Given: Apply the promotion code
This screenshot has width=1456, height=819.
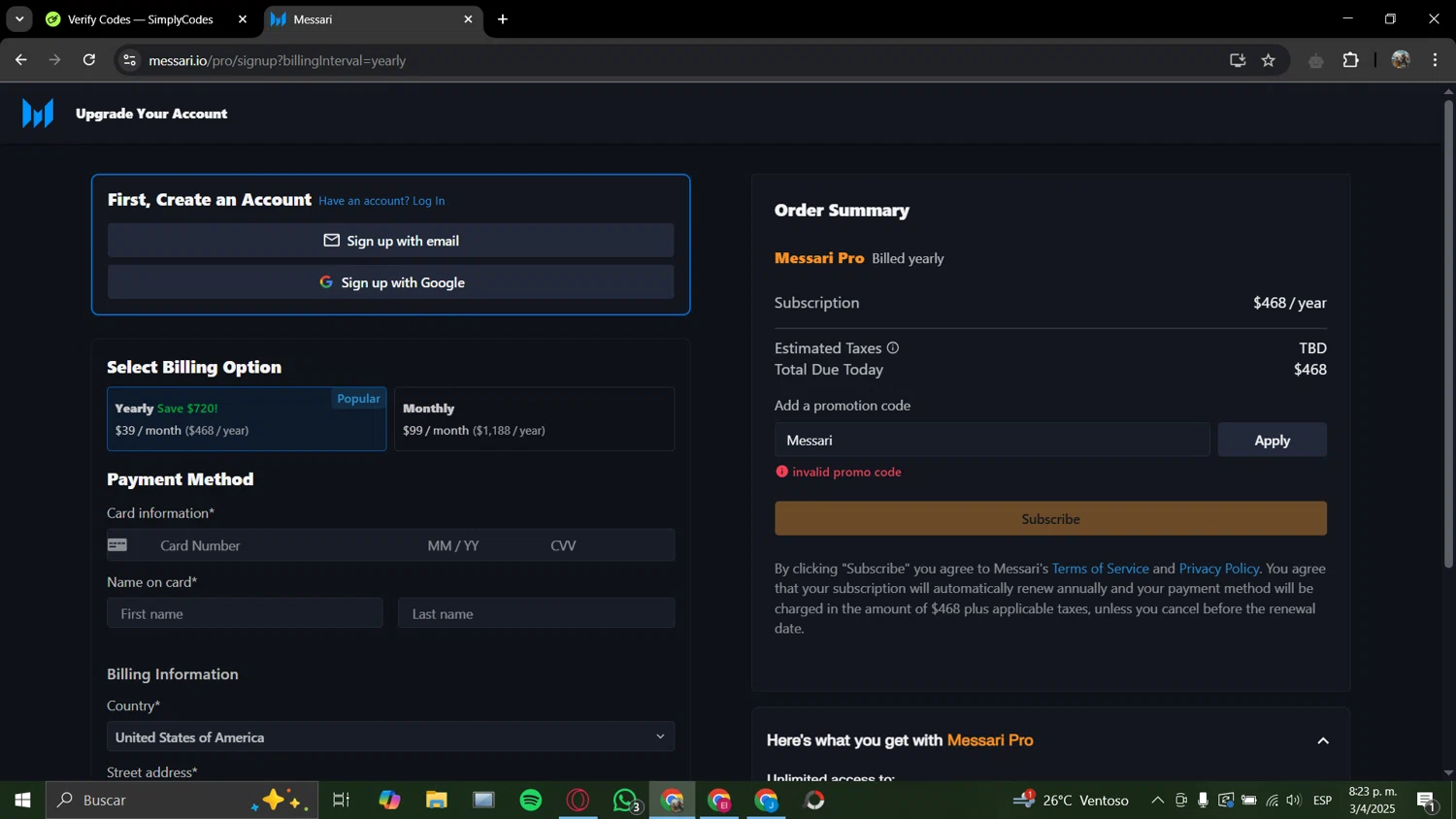Looking at the screenshot, I should (1272, 441).
